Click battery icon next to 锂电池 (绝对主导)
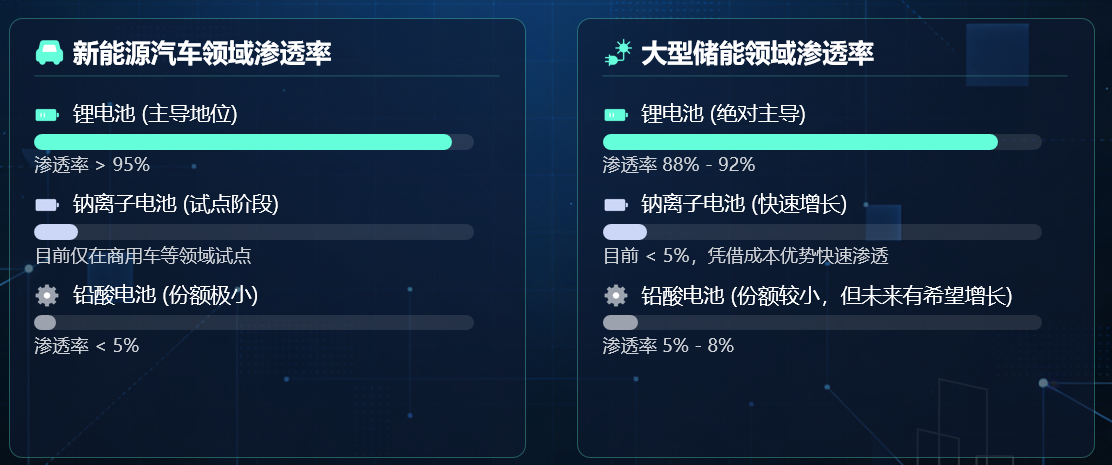Viewport: 1112px width, 465px height. point(616,115)
